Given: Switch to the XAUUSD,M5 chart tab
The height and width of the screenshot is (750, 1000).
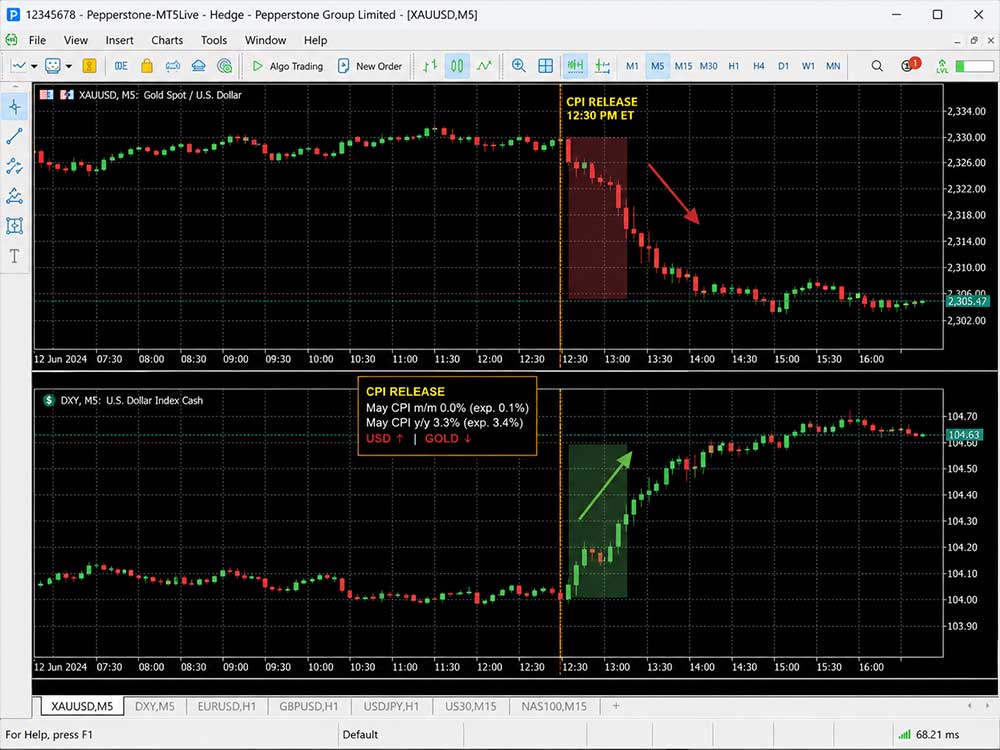Looking at the screenshot, I should pos(82,706).
